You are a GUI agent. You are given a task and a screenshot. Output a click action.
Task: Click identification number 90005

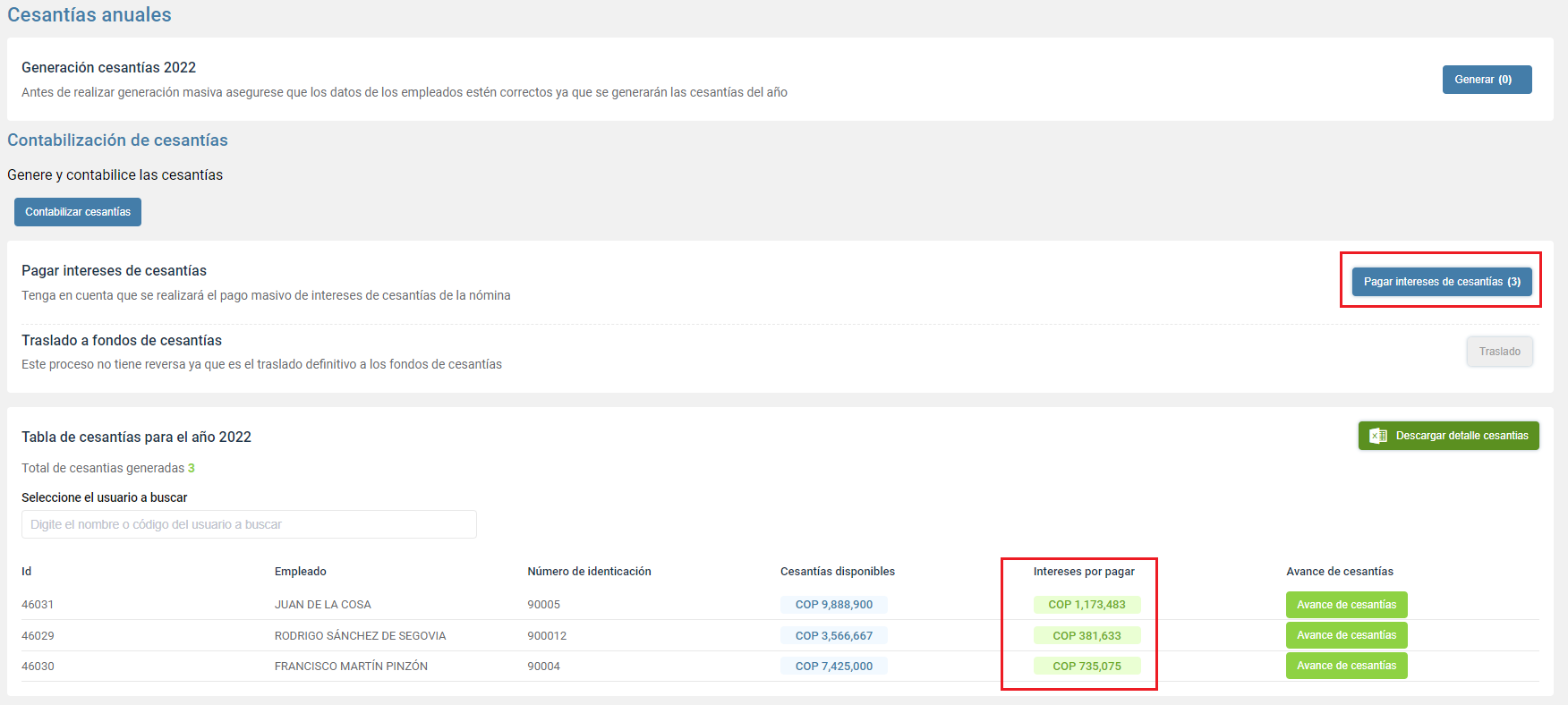[543, 605]
